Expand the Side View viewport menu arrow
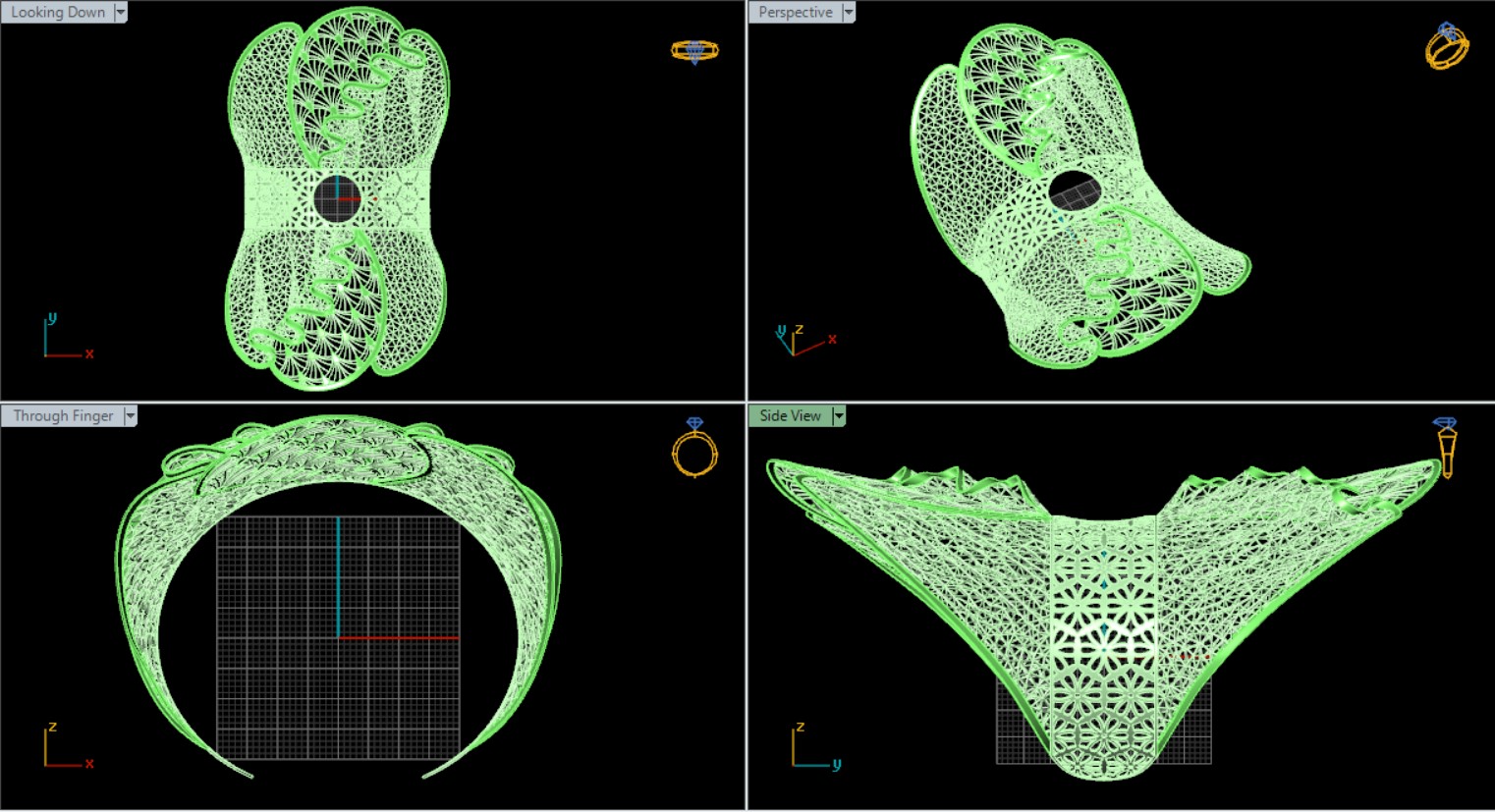Screen dimensions: 1495x812 point(838,416)
